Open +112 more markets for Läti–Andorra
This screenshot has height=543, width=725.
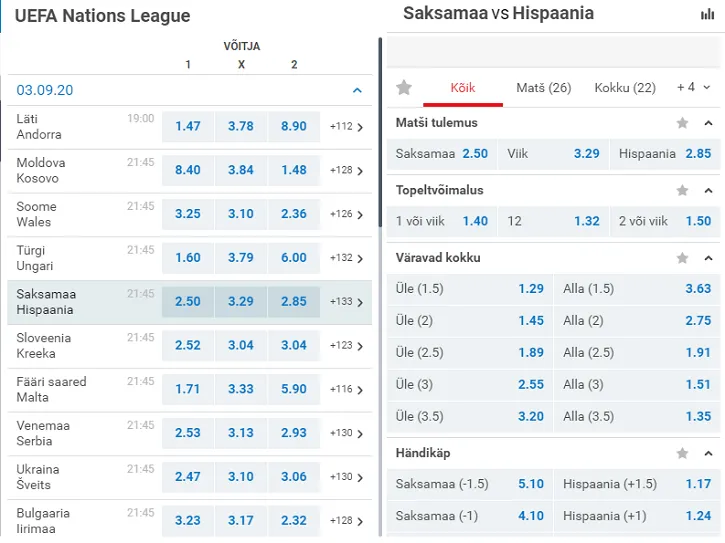(346, 127)
